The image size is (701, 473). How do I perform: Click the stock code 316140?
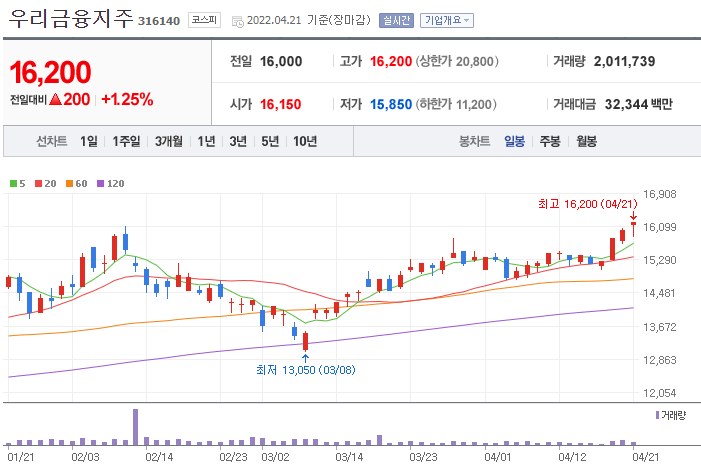coord(159,21)
